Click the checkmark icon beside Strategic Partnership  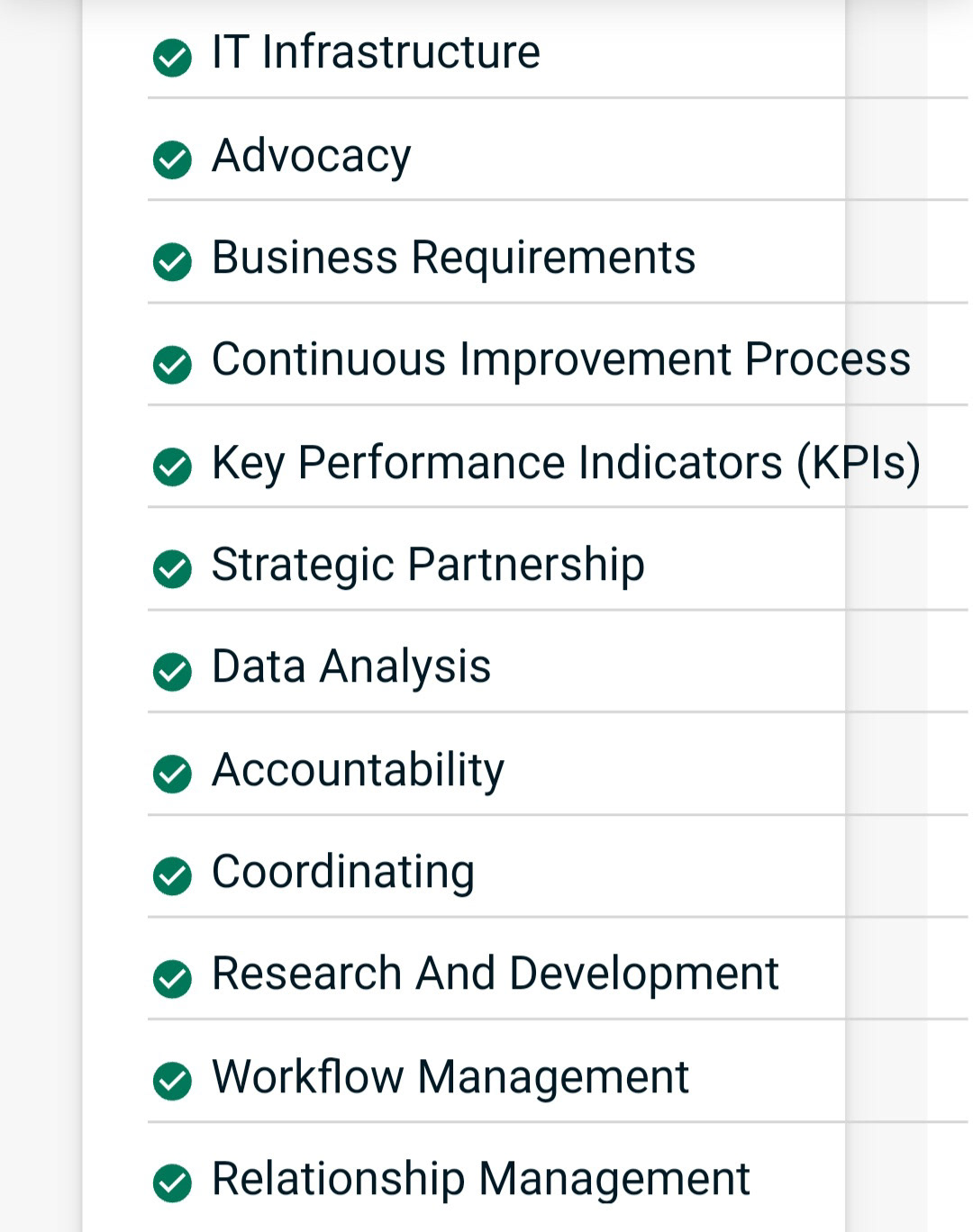[x=172, y=569]
